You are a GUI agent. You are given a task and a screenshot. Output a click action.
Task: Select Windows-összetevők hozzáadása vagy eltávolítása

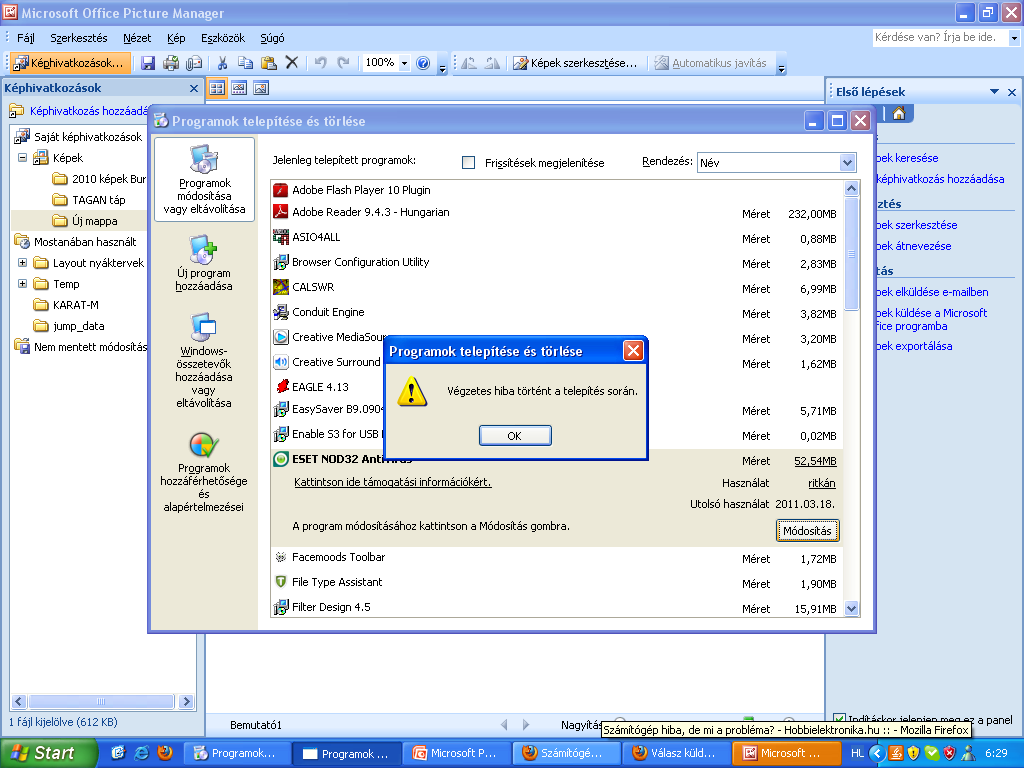(x=204, y=360)
